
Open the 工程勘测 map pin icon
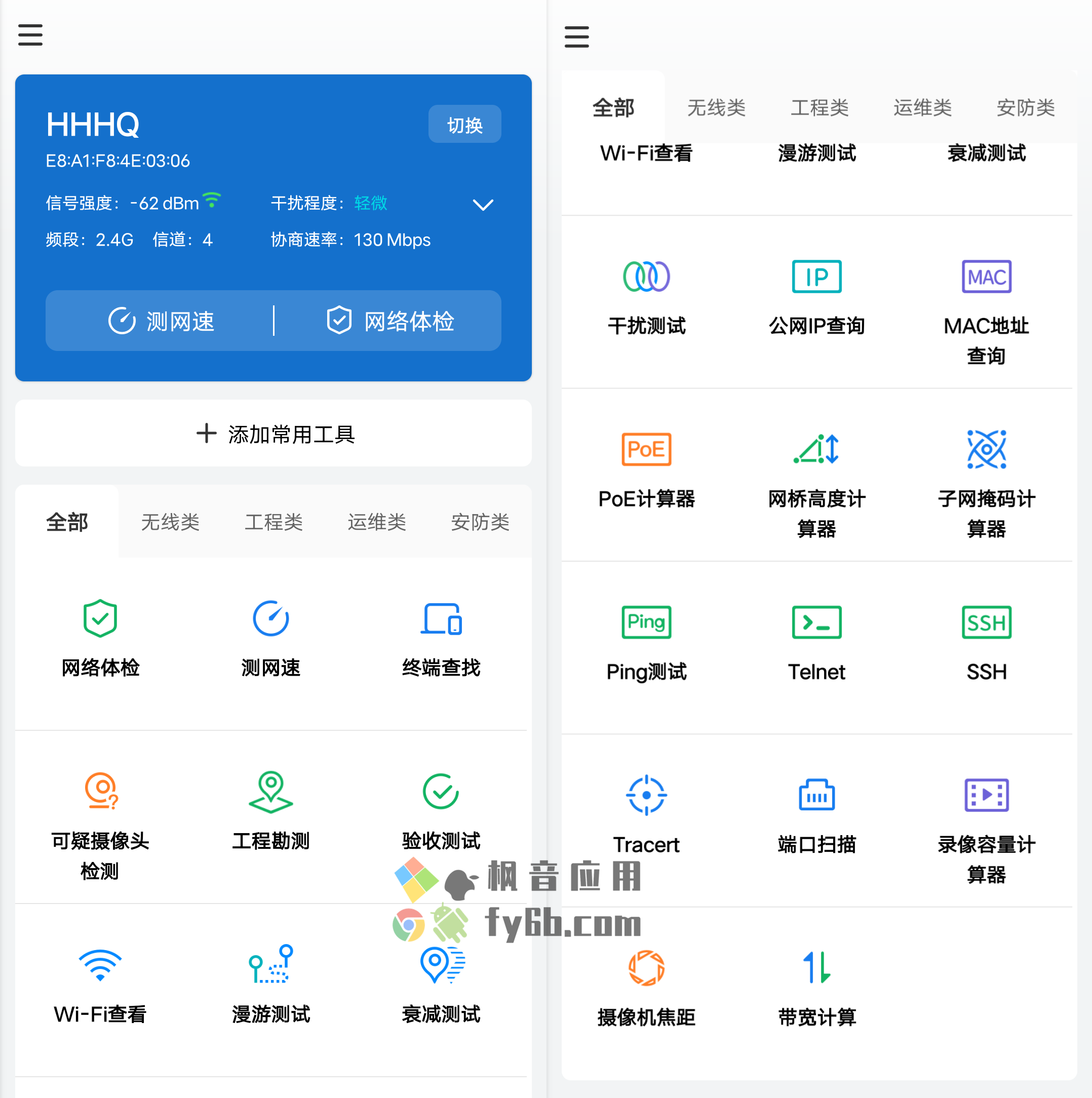270,792
